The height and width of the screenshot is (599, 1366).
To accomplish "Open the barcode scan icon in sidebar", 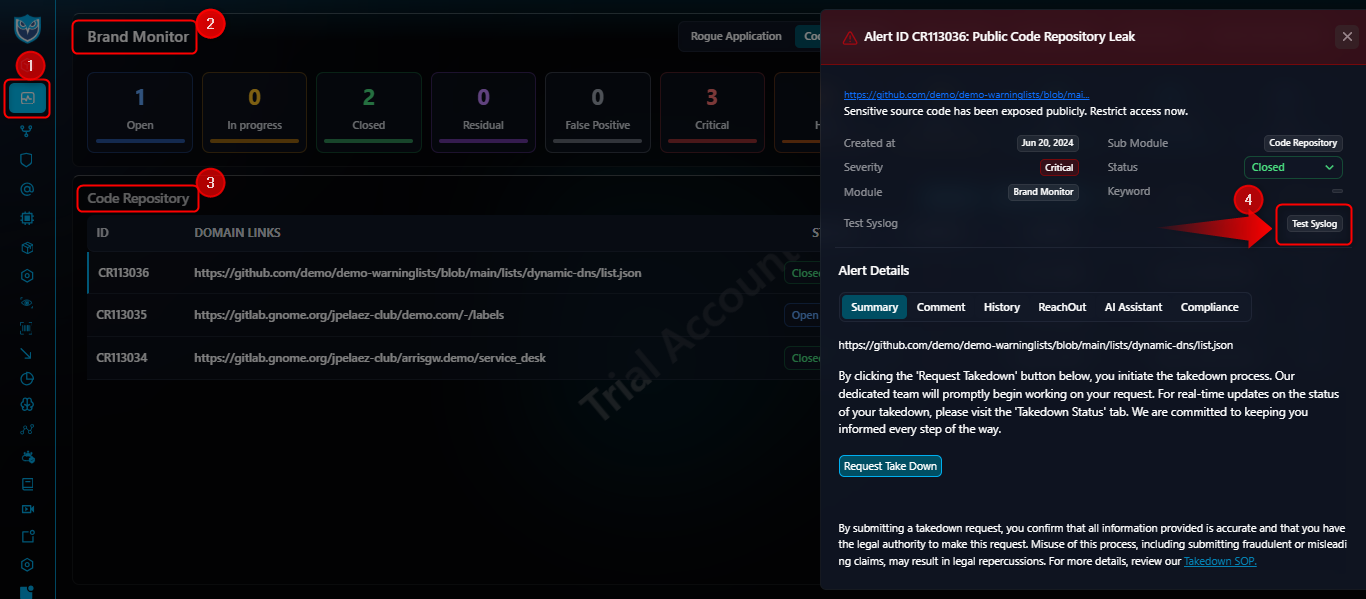I will click(27, 326).
